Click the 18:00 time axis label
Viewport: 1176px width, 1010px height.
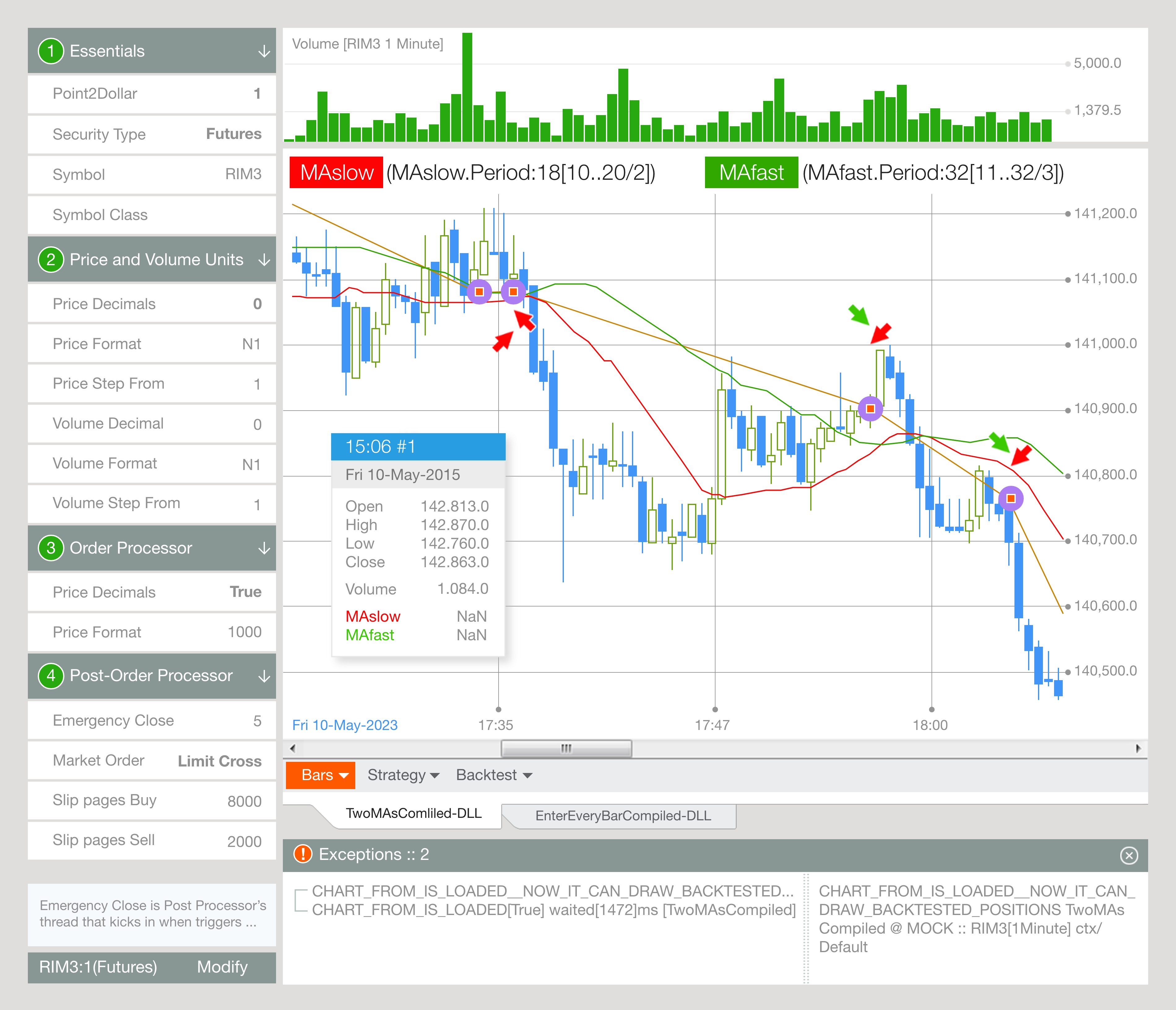point(930,725)
